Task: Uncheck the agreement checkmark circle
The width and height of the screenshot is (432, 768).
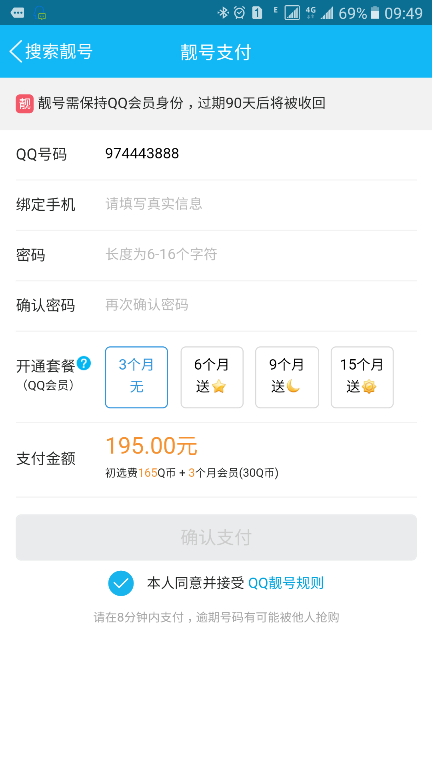Action: (x=121, y=583)
